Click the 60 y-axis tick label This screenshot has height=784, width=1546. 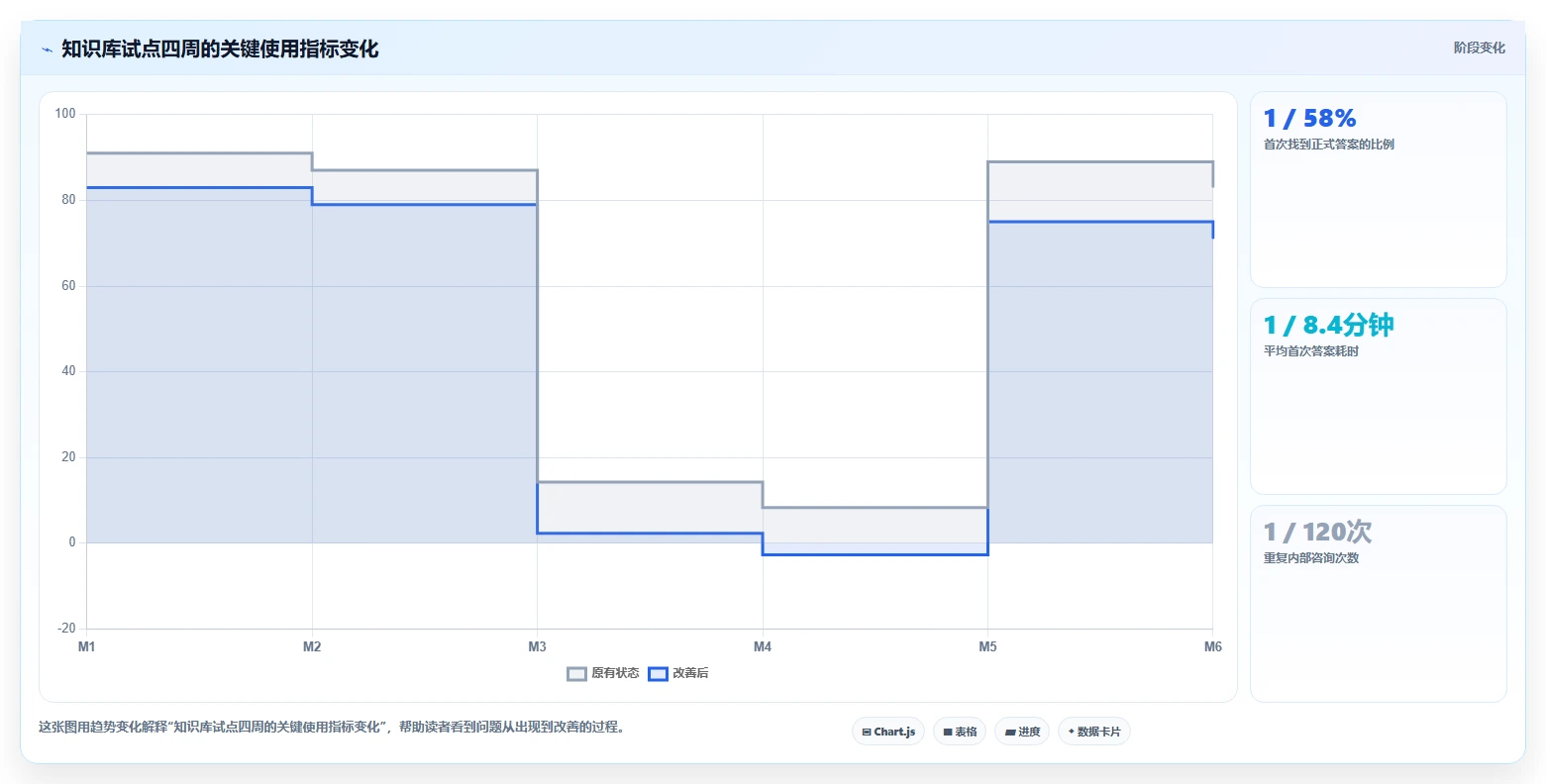(68, 286)
